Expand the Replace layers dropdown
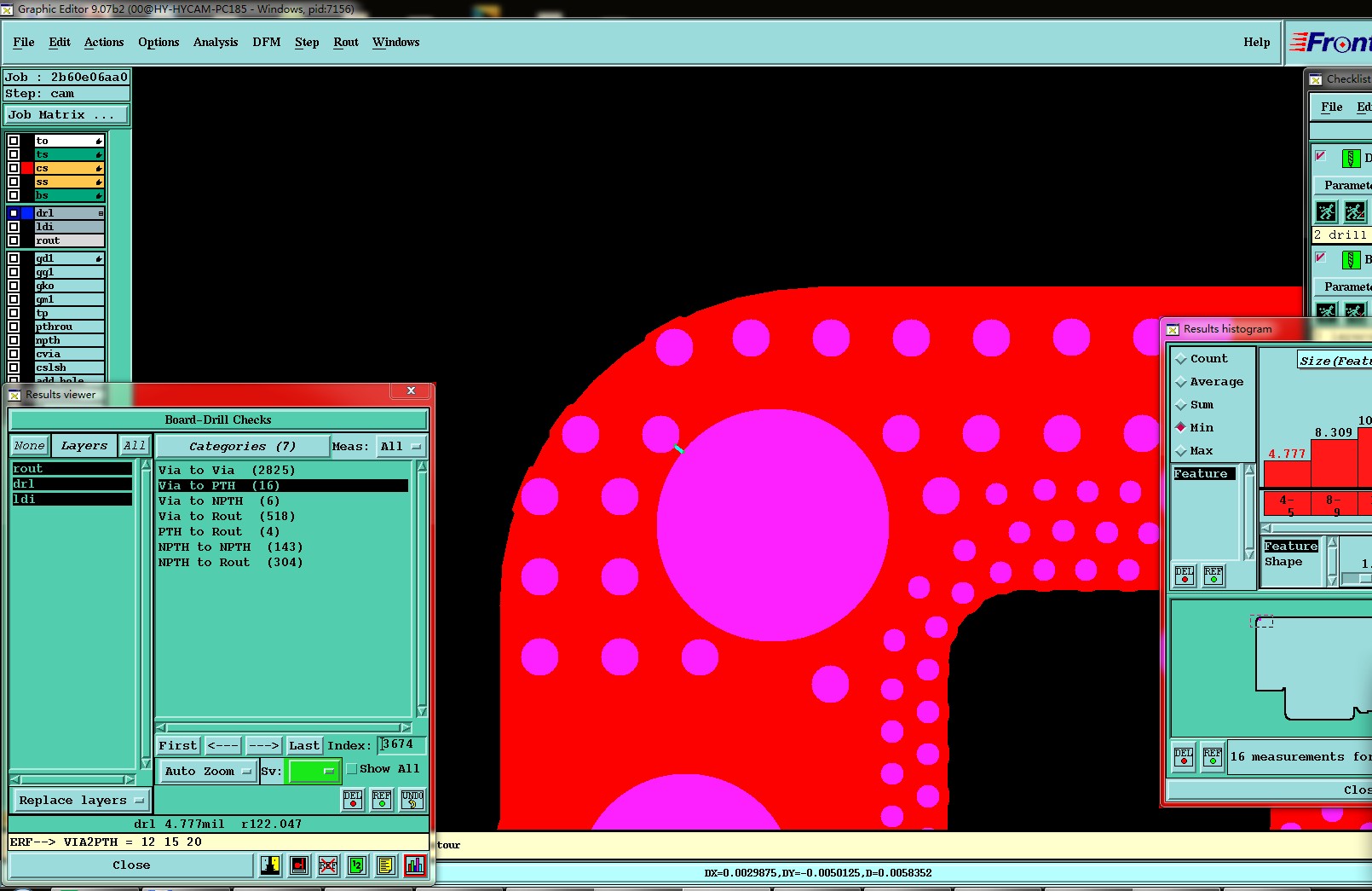The image size is (1372, 891). click(x=81, y=801)
